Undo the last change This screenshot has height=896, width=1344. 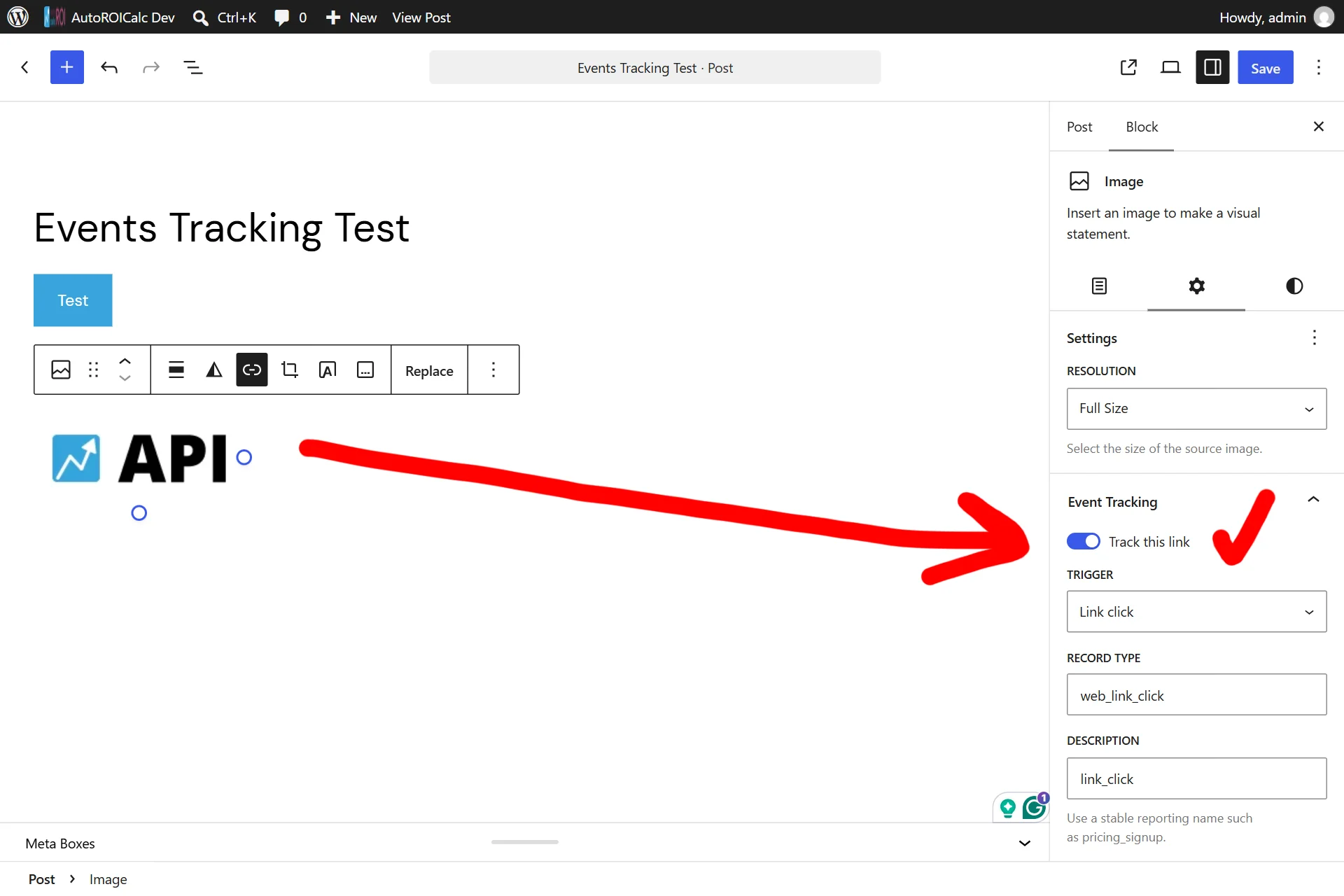(109, 67)
